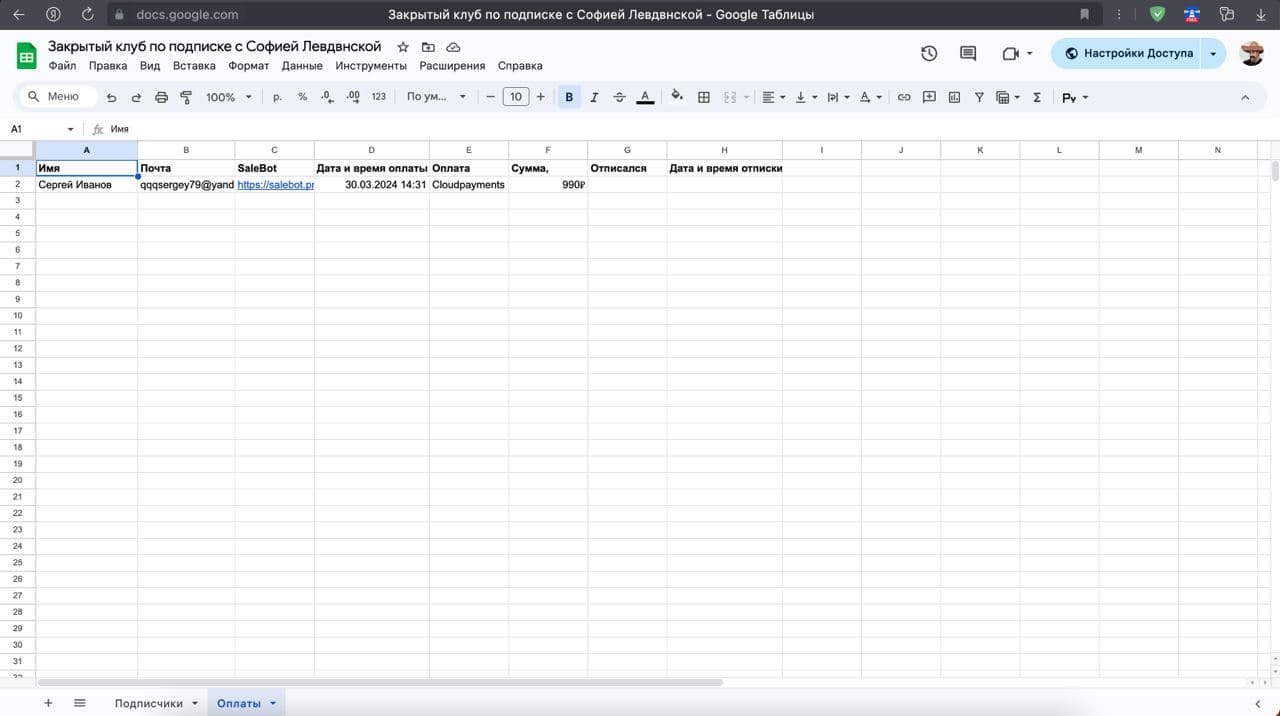
Task: Switch to the Подписчики sheet tab
Action: point(149,703)
